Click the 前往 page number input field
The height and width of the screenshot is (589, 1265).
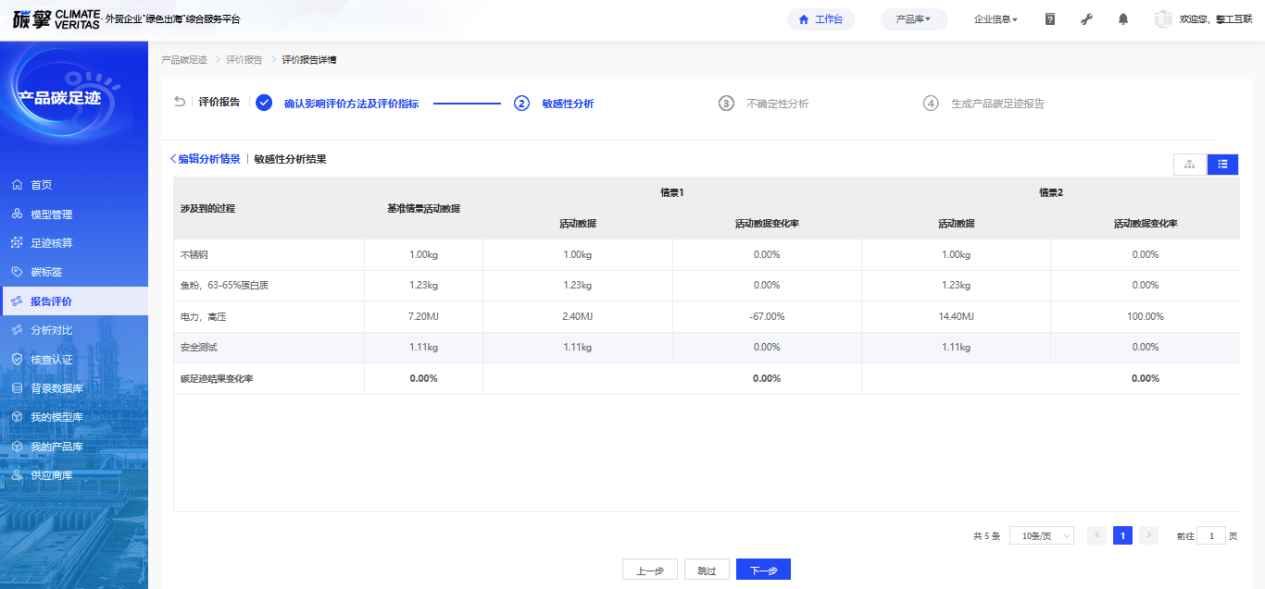(1211, 536)
